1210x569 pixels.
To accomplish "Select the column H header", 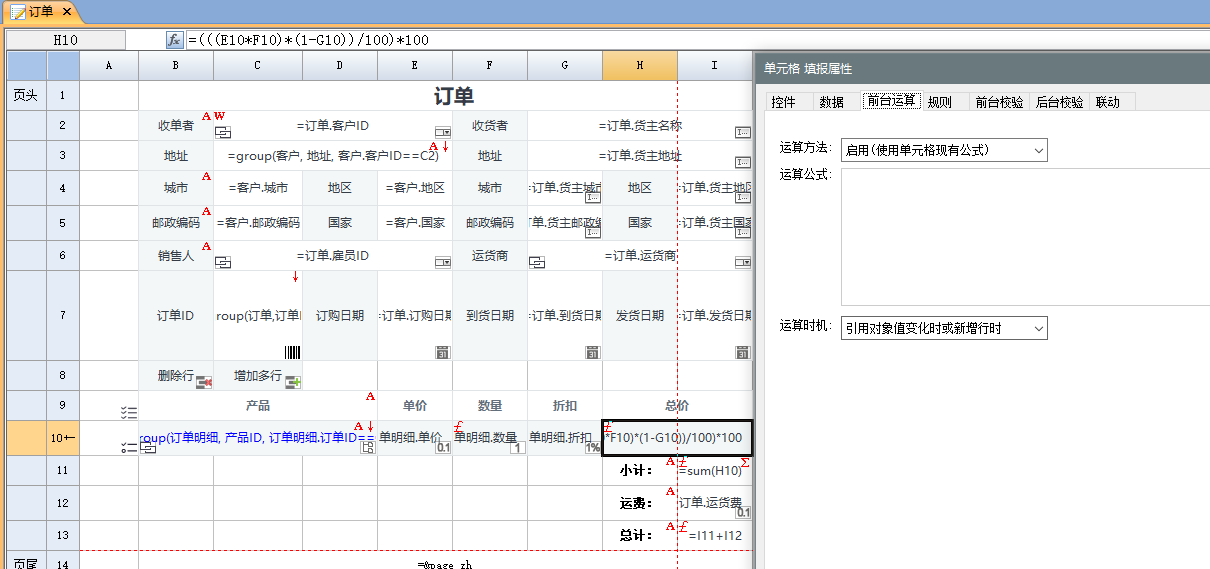I will [639, 65].
